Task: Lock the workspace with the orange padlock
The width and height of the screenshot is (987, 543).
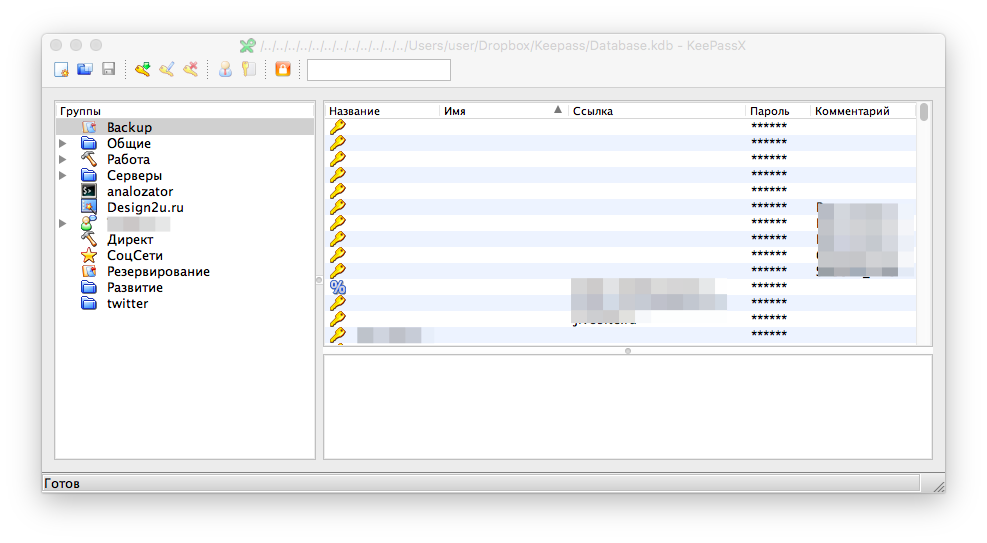Action: (x=283, y=69)
